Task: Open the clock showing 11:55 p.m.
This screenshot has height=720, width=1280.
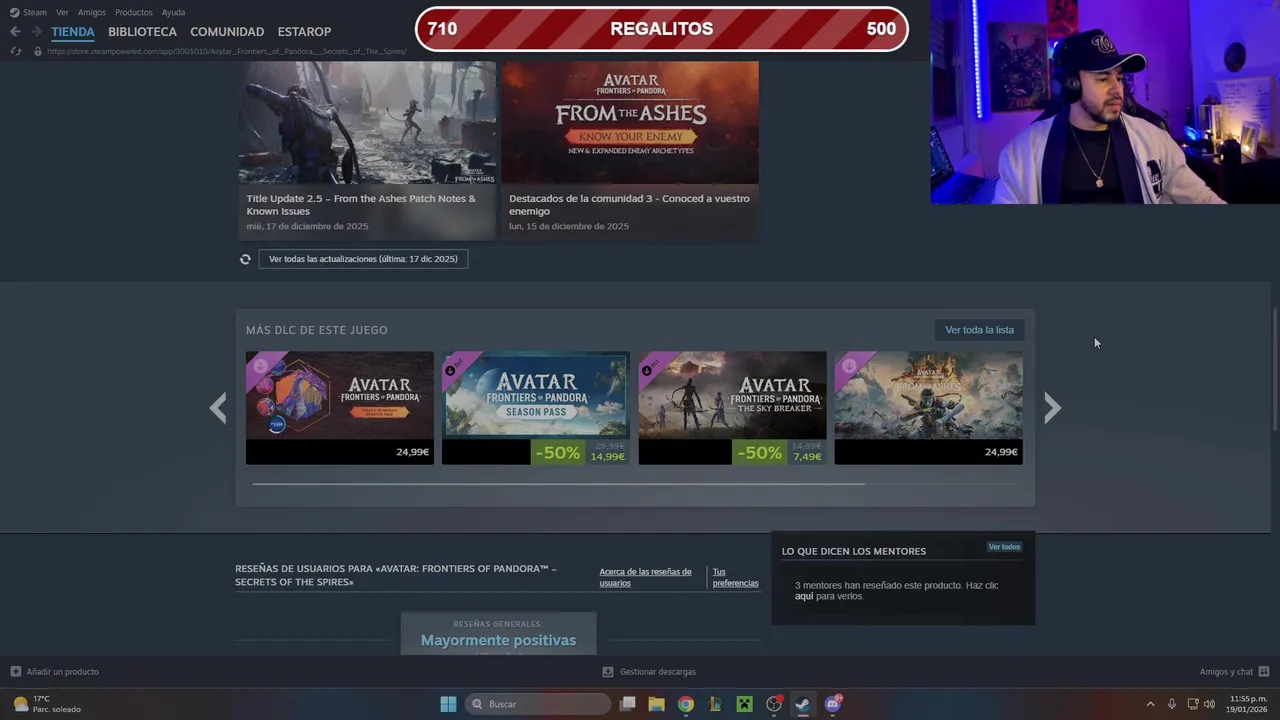Action: pos(1248,704)
